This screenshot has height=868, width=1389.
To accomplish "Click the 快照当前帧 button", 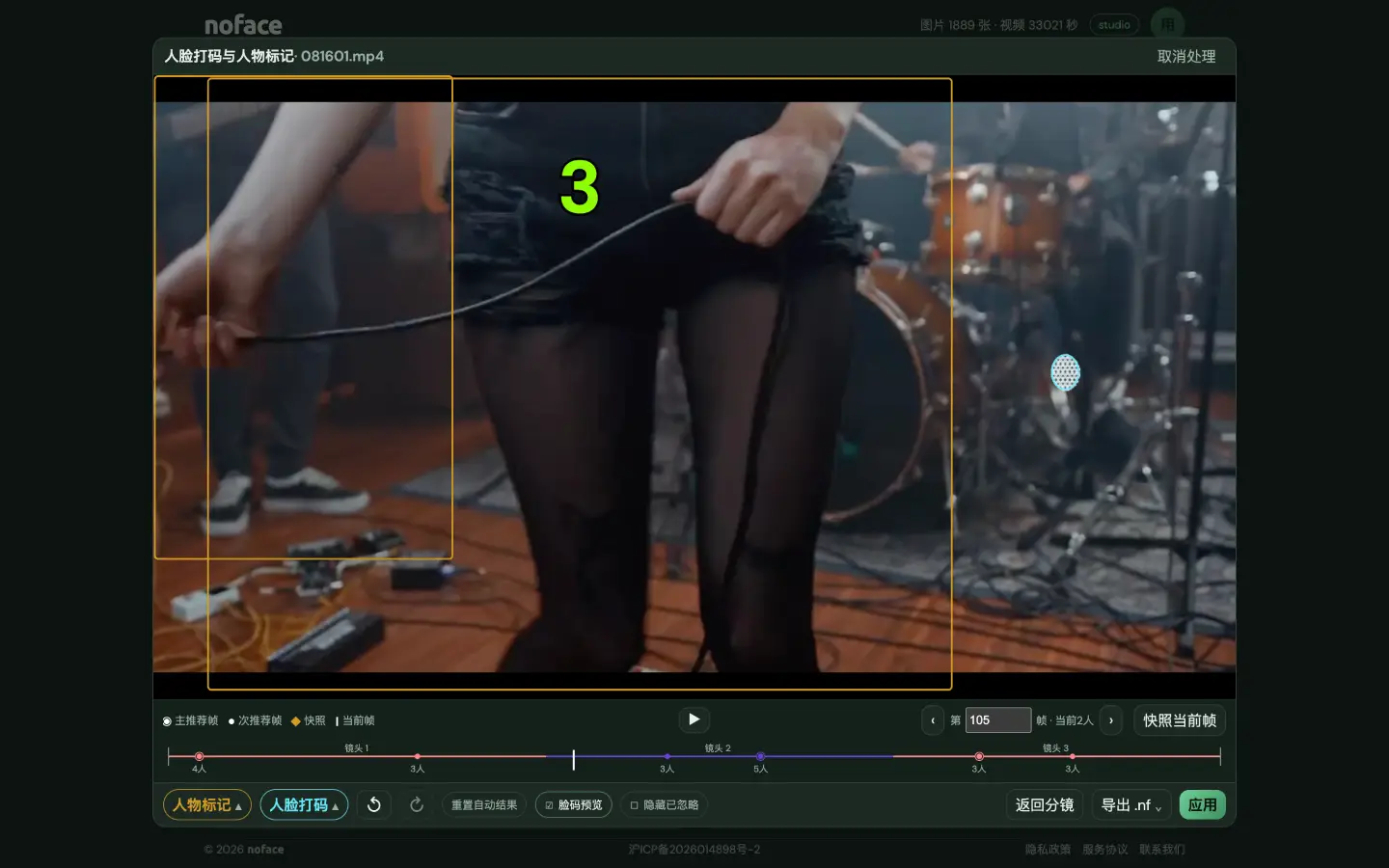I will click(x=1179, y=720).
